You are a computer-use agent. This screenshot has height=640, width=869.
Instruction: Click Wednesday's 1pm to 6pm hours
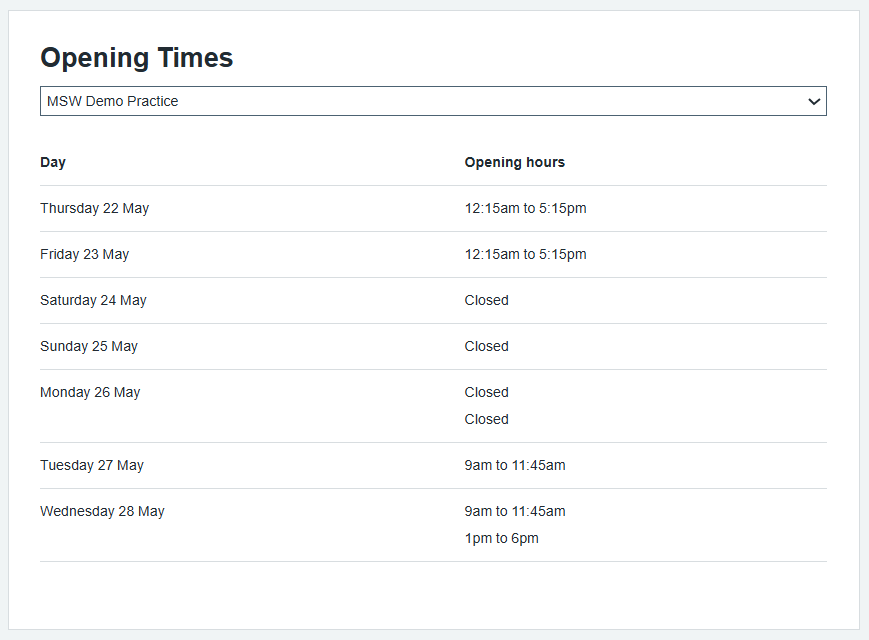[x=501, y=538]
